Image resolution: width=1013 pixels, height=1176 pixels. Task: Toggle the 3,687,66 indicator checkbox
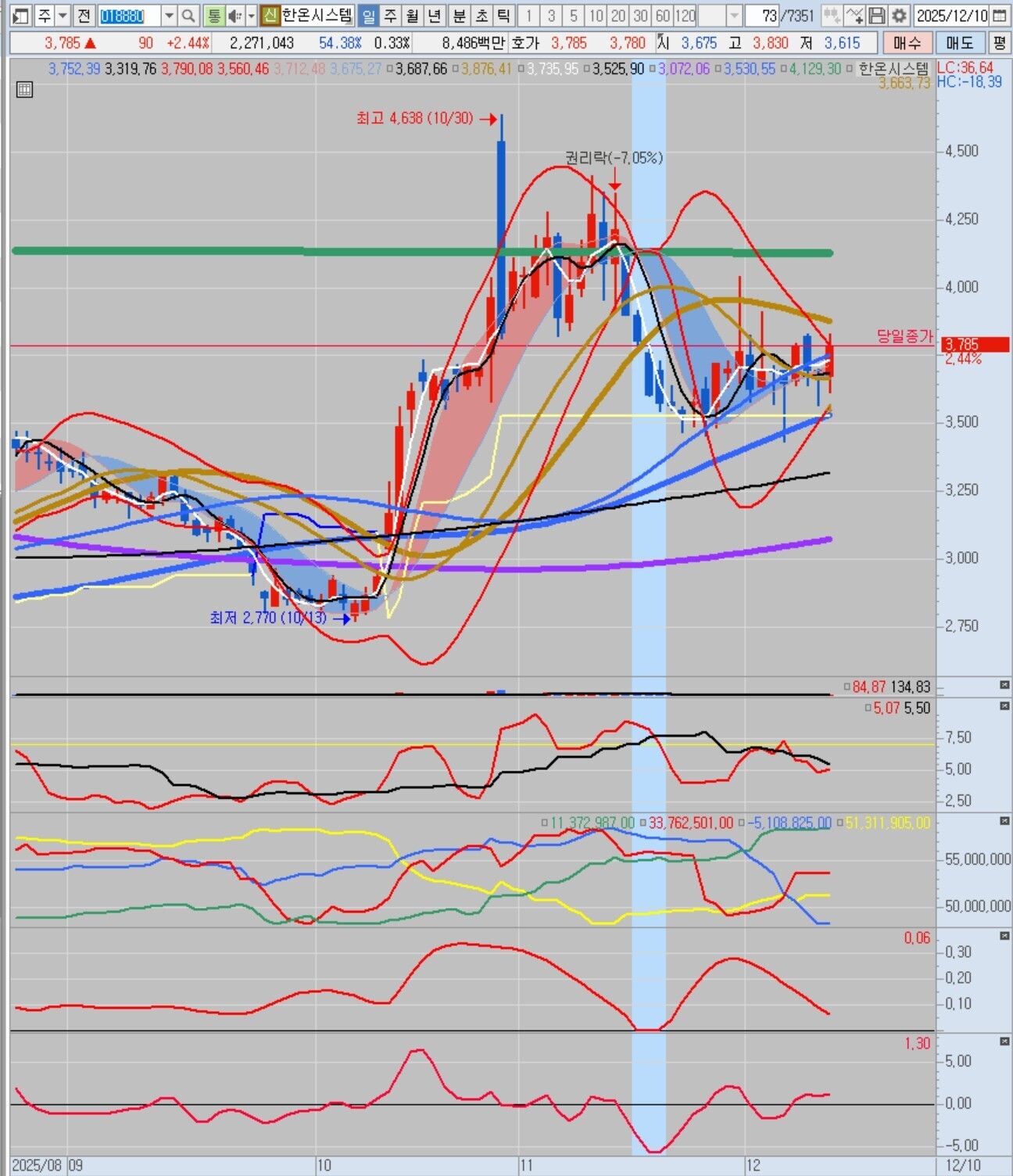pos(390,70)
